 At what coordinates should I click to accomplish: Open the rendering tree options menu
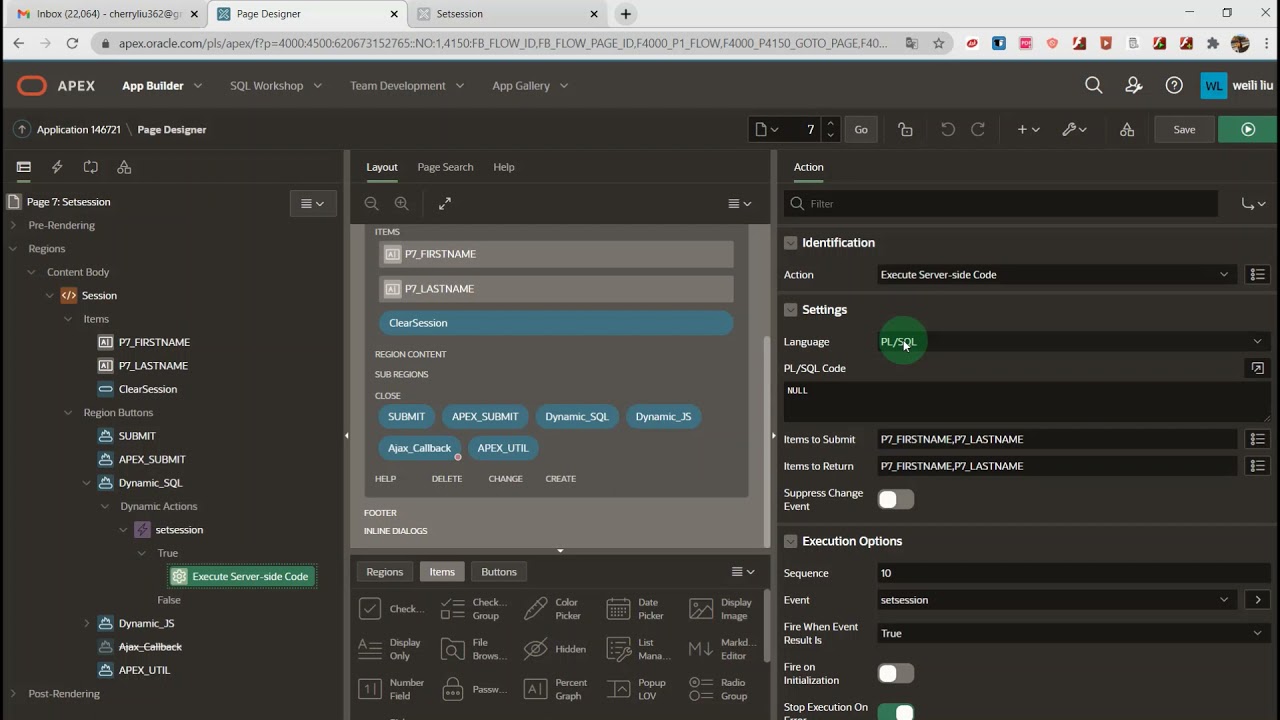tap(313, 203)
